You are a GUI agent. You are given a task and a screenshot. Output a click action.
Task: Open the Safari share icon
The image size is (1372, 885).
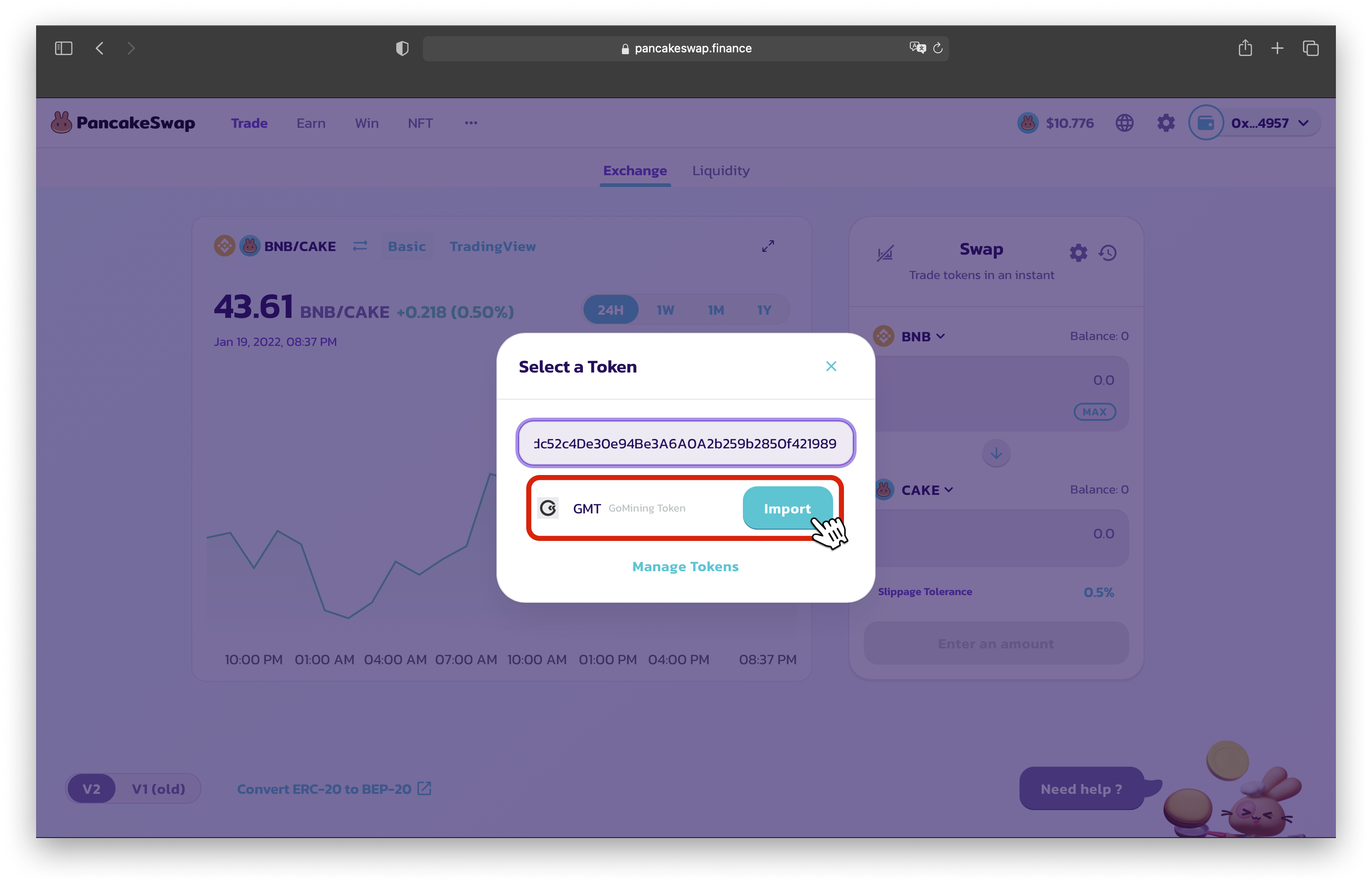point(1245,48)
